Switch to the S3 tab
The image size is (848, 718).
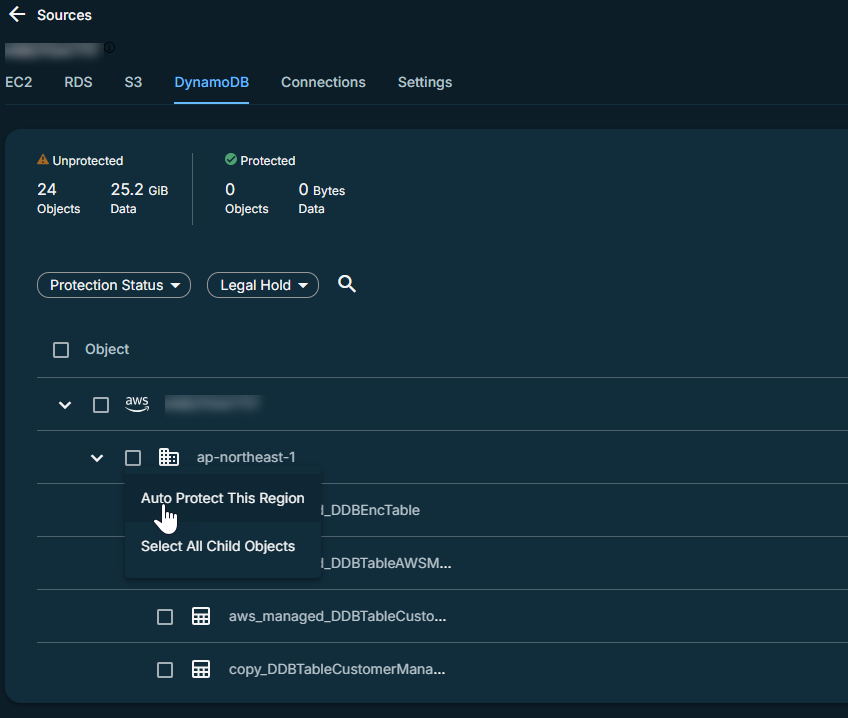click(134, 82)
